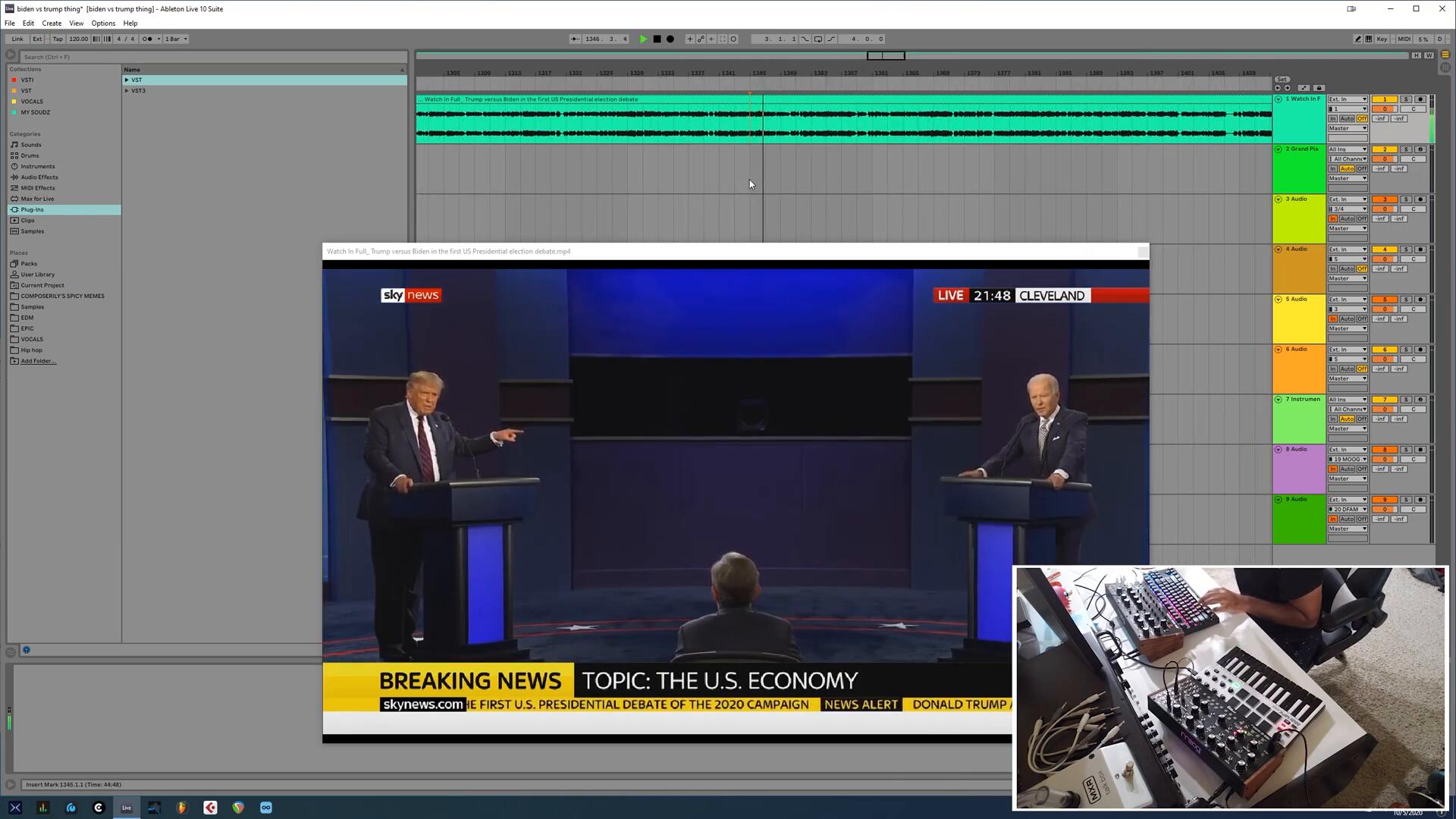This screenshot has width=1456, height=819.
Task: Click Add Folder in Places
Action: [38, 361]
